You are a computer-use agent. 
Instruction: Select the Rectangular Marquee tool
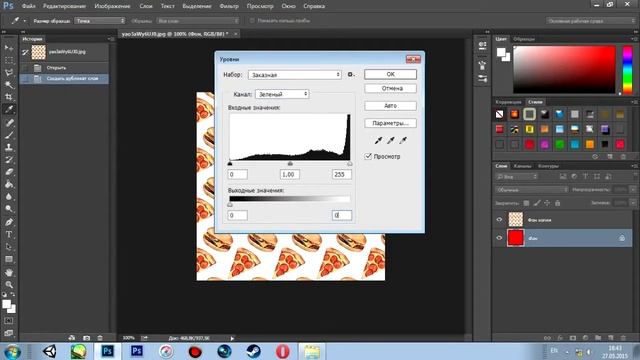pyautogui.click(x=9, y=60)
